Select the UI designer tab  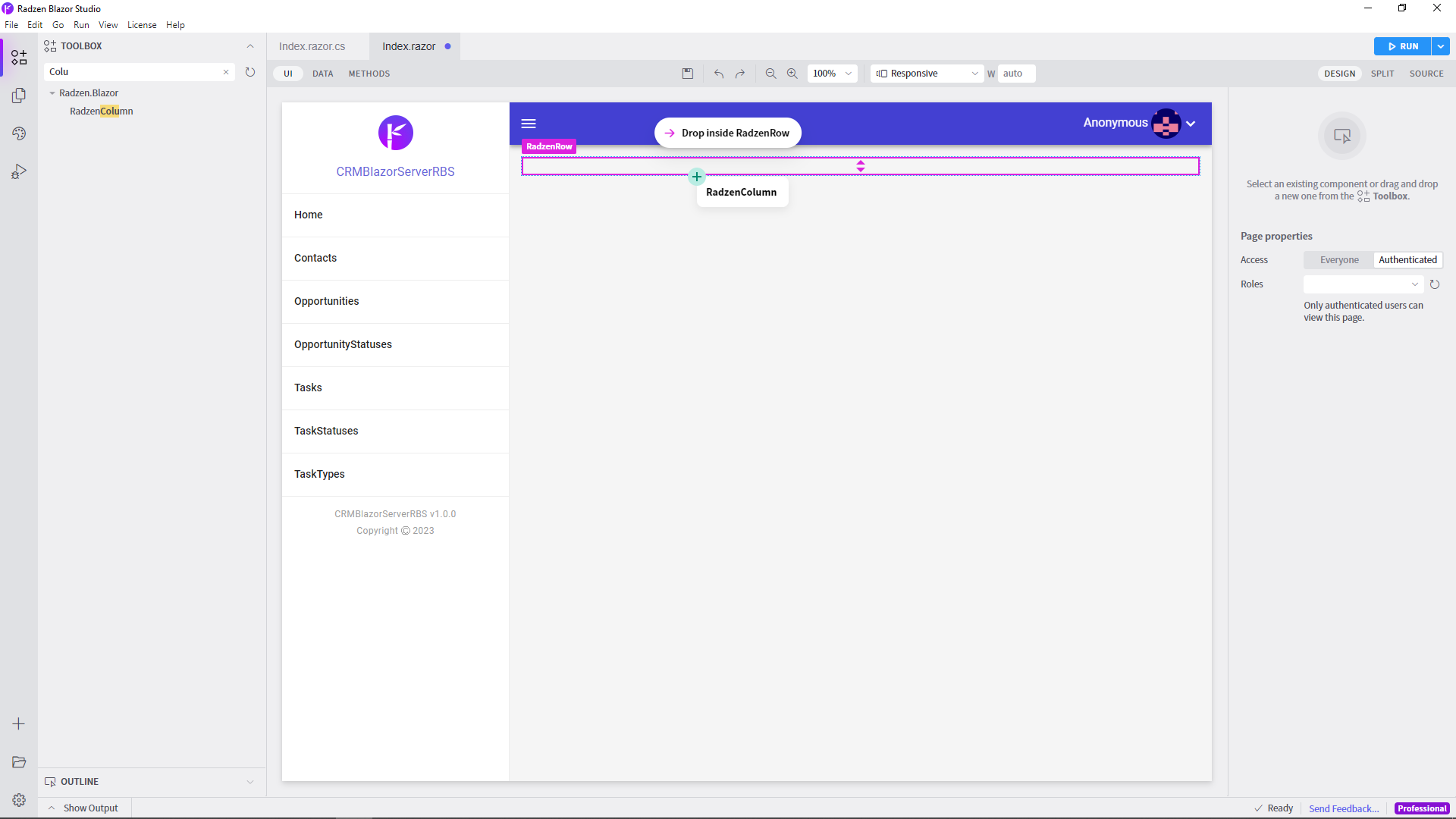click(288, 74)
